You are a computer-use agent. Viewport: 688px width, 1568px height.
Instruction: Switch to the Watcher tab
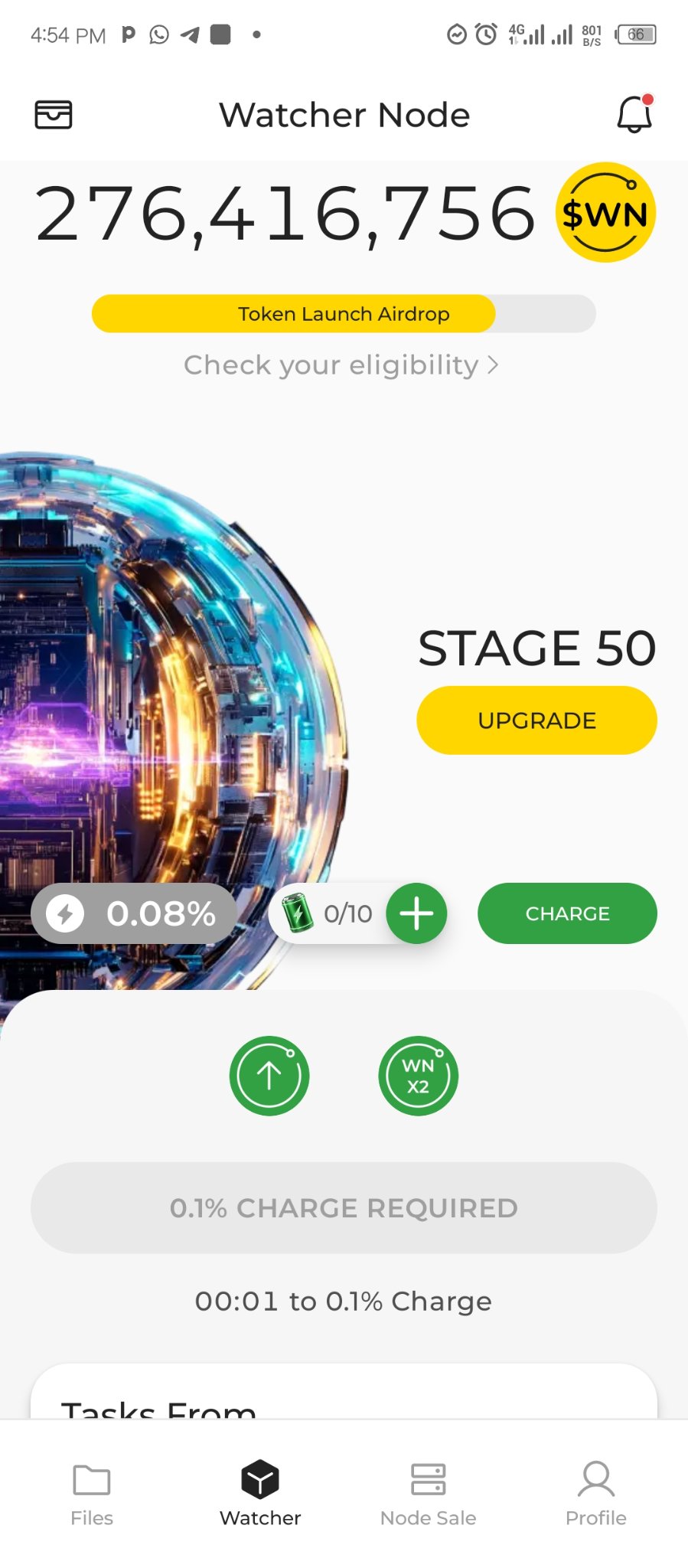[260, 1494]
